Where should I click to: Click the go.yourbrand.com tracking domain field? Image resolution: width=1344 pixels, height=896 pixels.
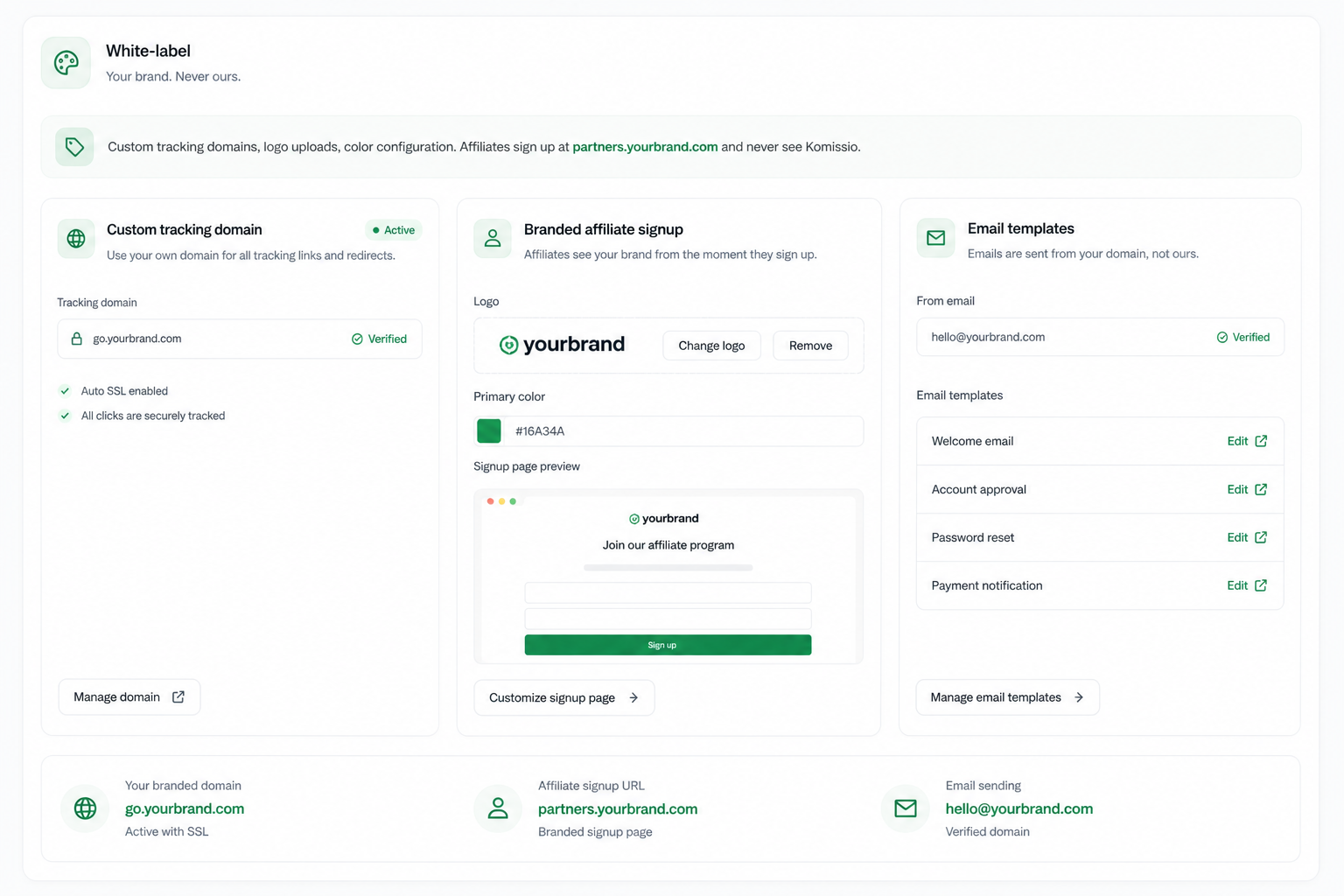click(240, 339)
